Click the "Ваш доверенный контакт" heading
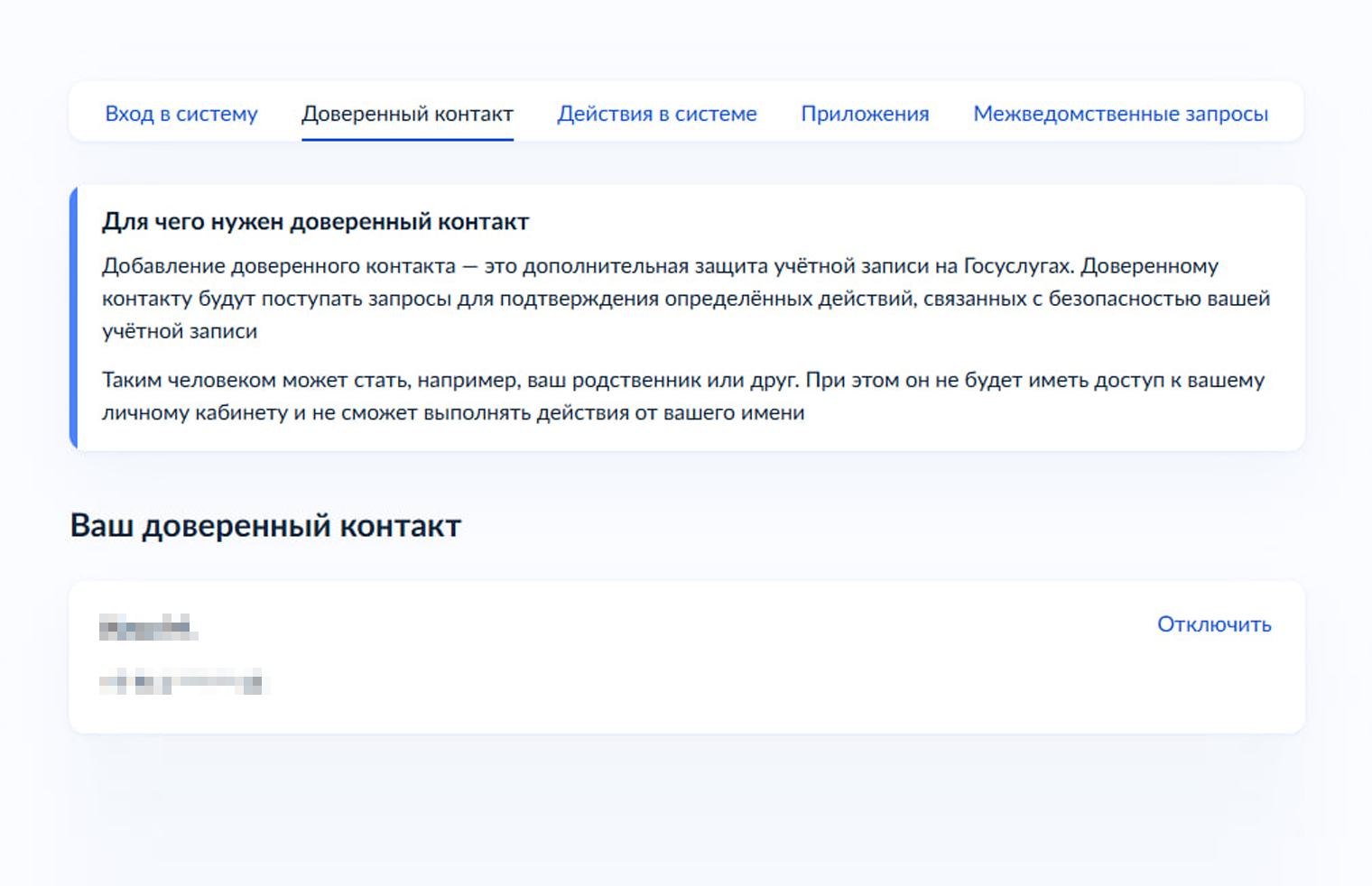The image size is (1372, 886). click(265, 526)
